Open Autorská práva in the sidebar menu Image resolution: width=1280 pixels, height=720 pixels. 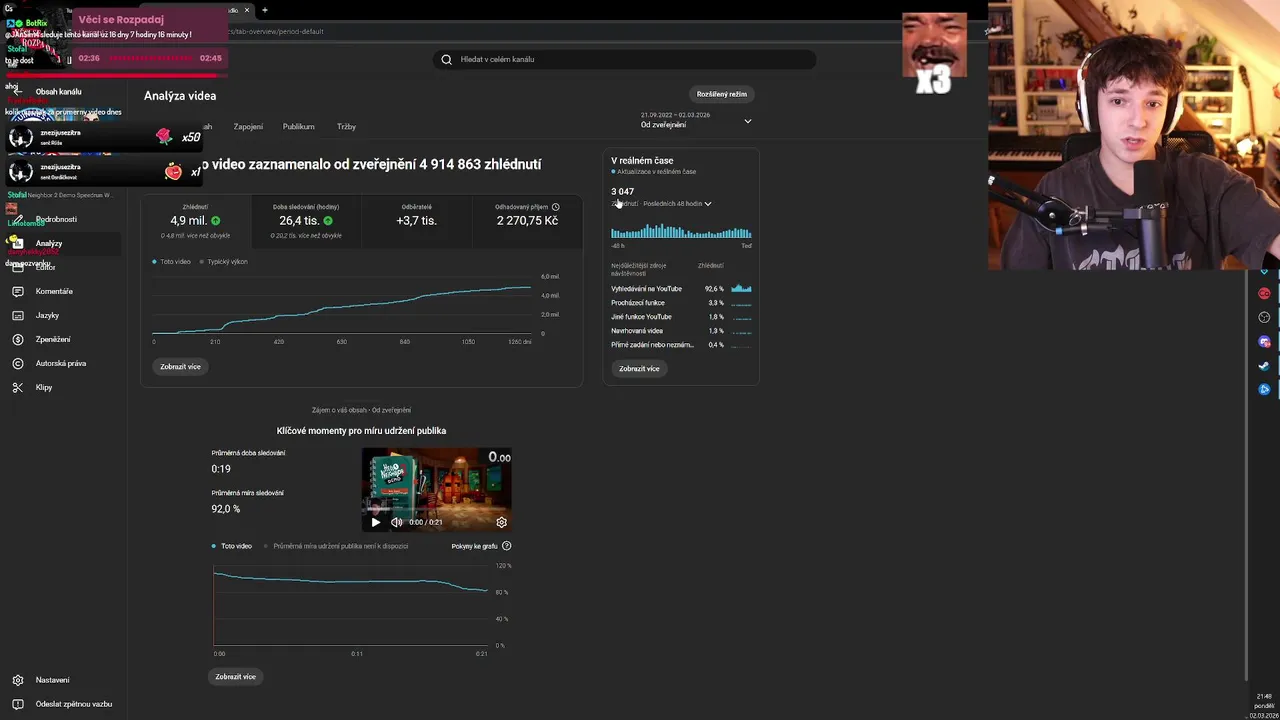click(64, 363)
